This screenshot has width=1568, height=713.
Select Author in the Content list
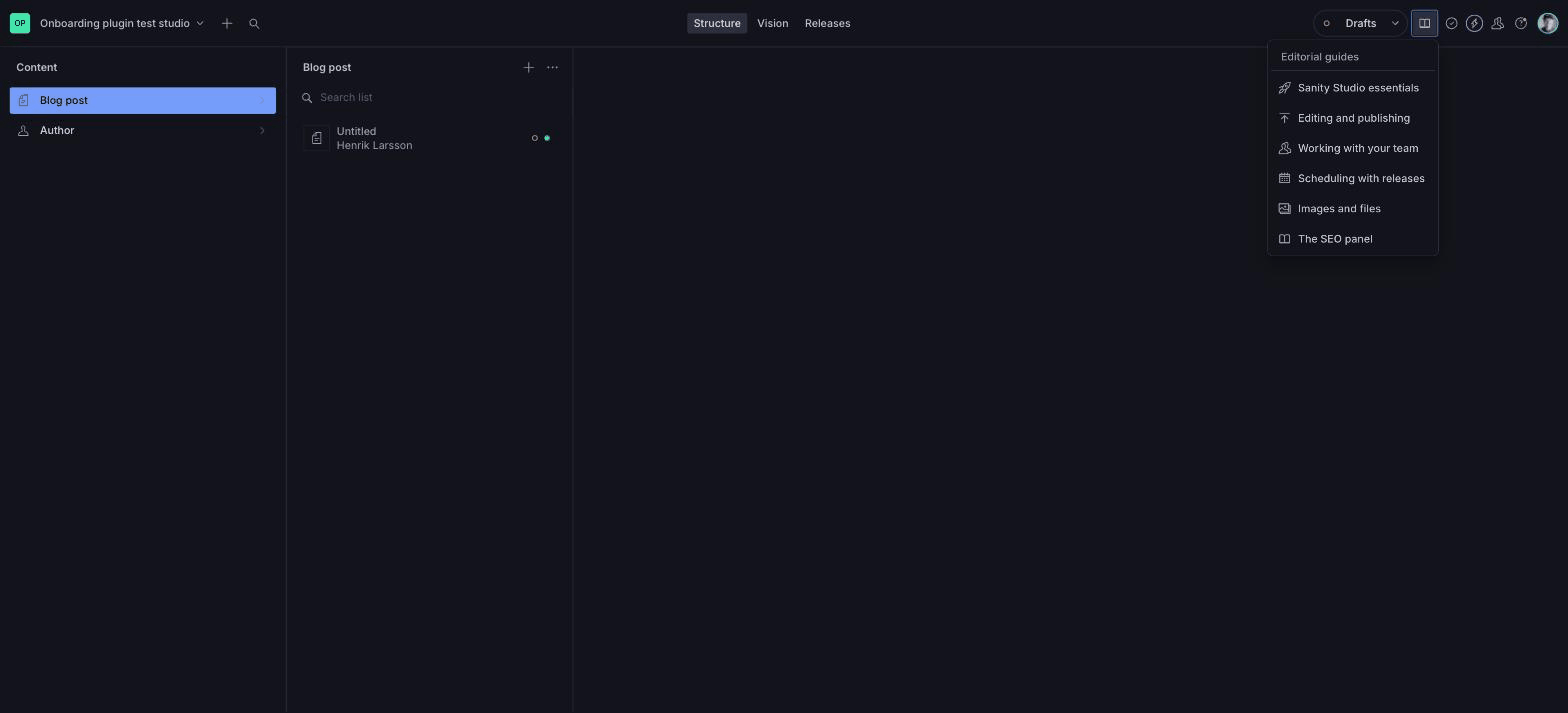point(143,130)
